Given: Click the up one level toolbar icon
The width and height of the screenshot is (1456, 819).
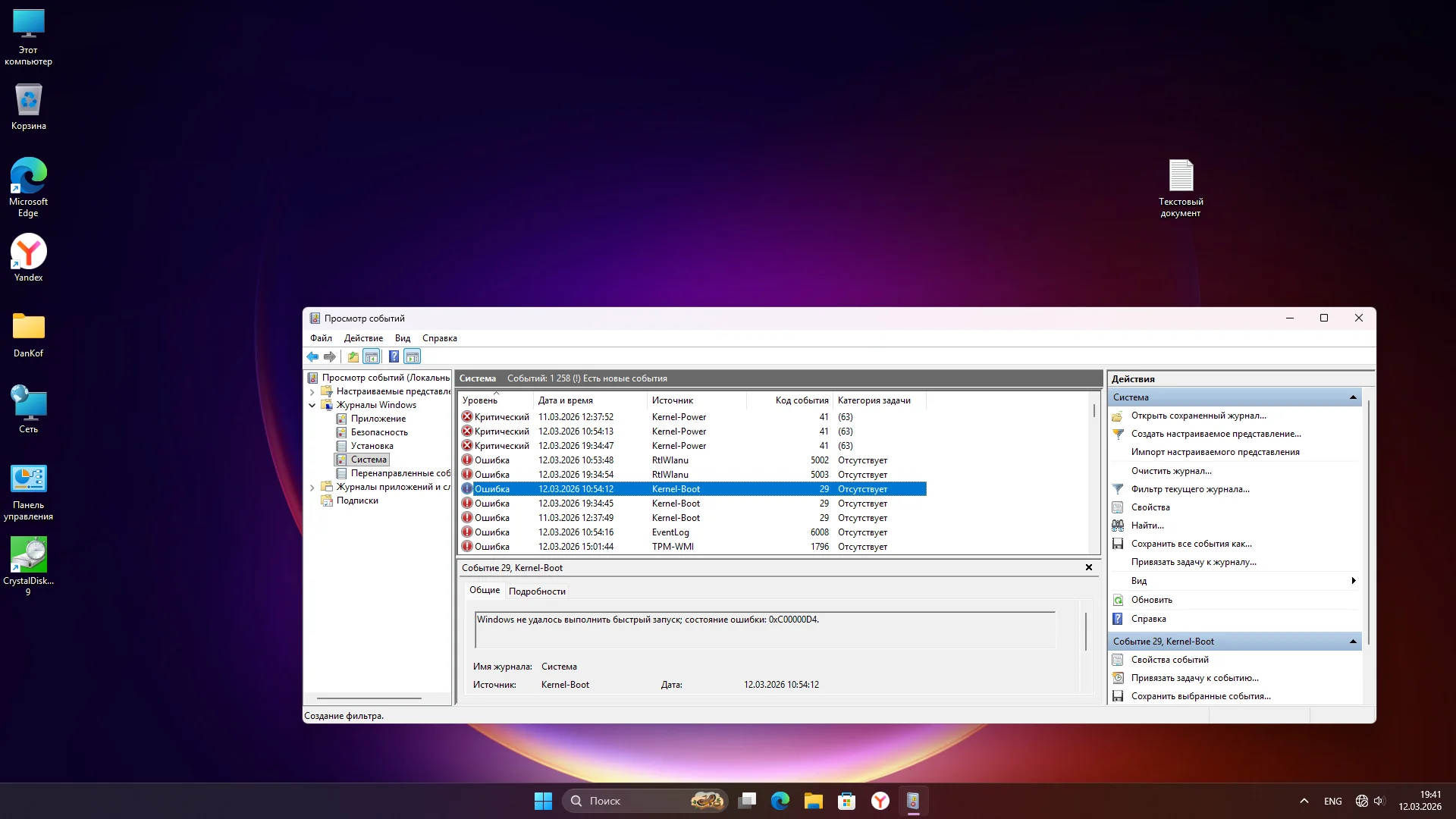Looking at the screenshot, I should pos(353,356).
